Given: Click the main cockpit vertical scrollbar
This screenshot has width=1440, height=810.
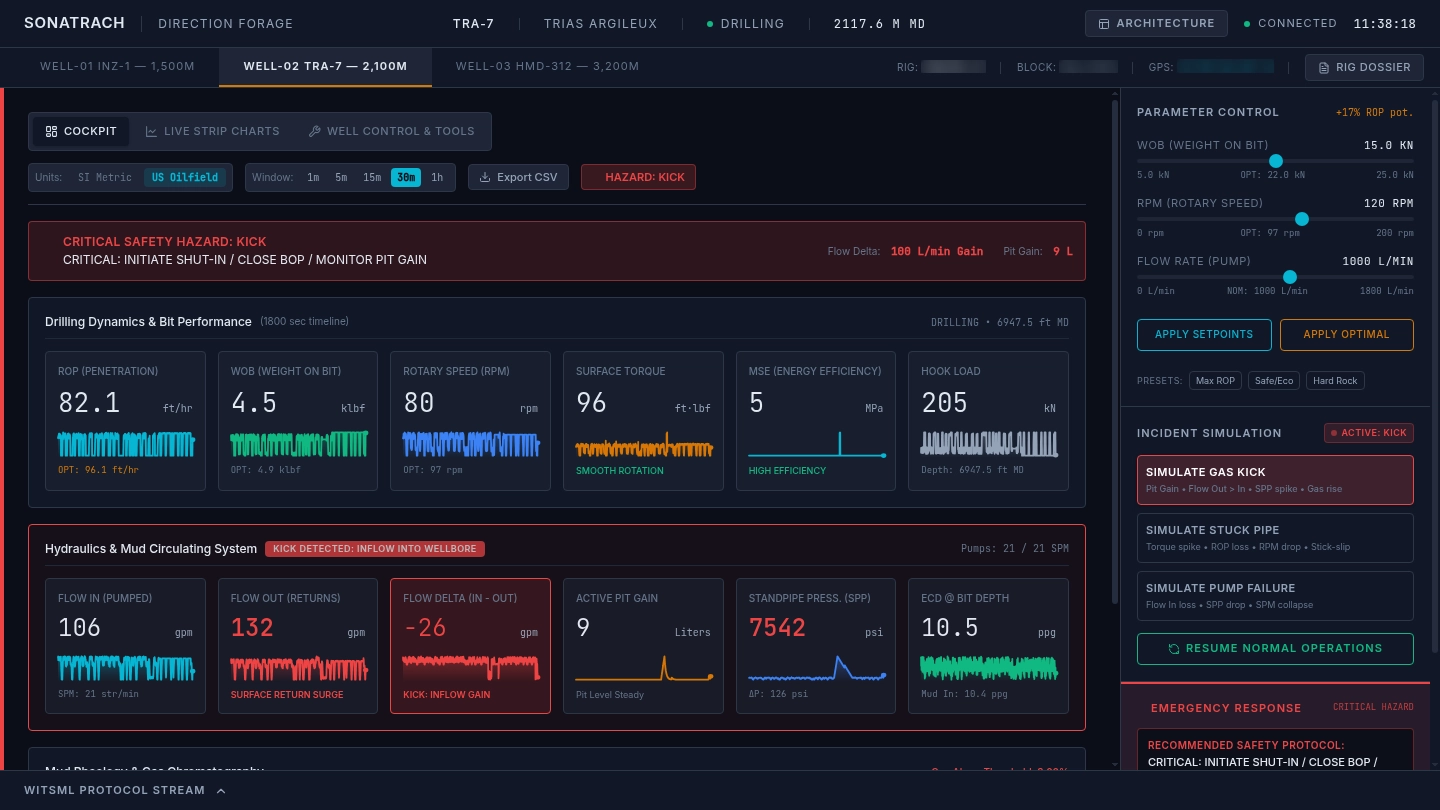Looking at the screenshot, I should click(x=1116, y=350).
